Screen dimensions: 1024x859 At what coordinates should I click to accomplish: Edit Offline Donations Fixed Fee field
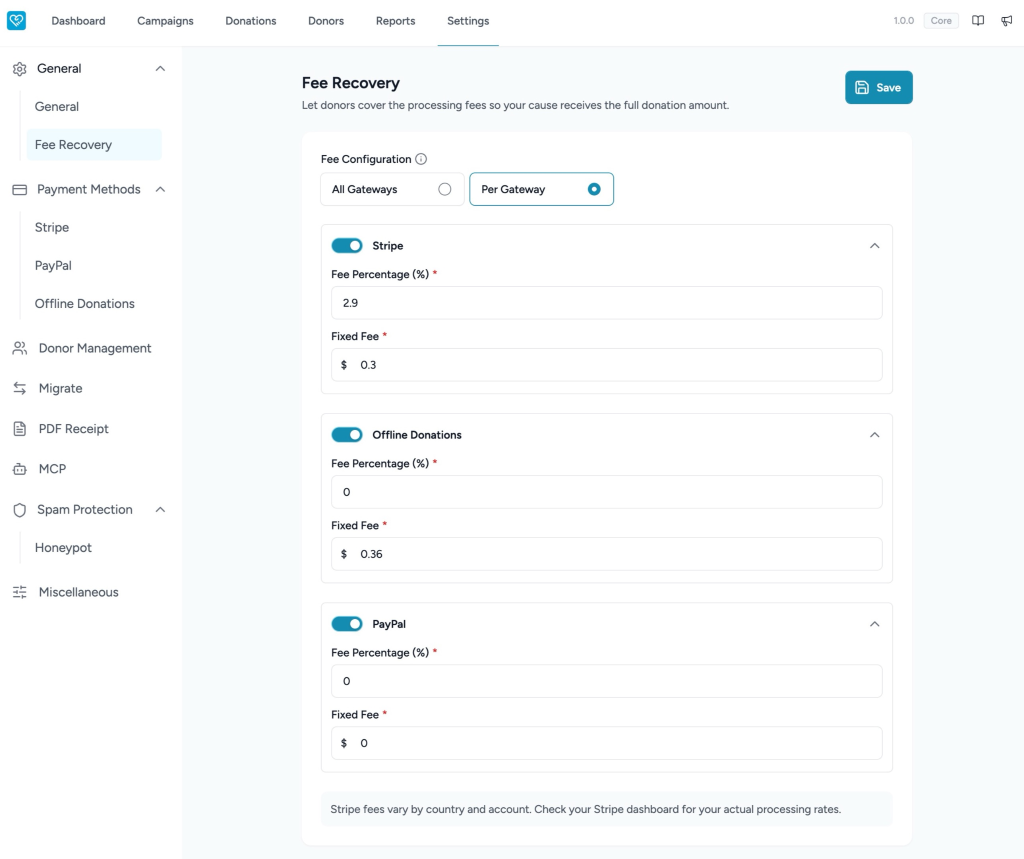[x=607, y=554]
